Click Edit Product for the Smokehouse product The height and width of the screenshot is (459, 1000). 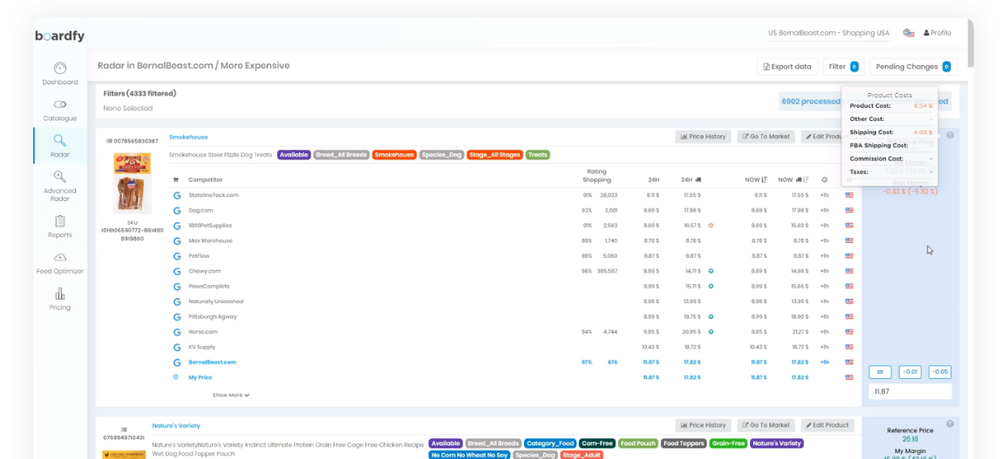(825, 136)
